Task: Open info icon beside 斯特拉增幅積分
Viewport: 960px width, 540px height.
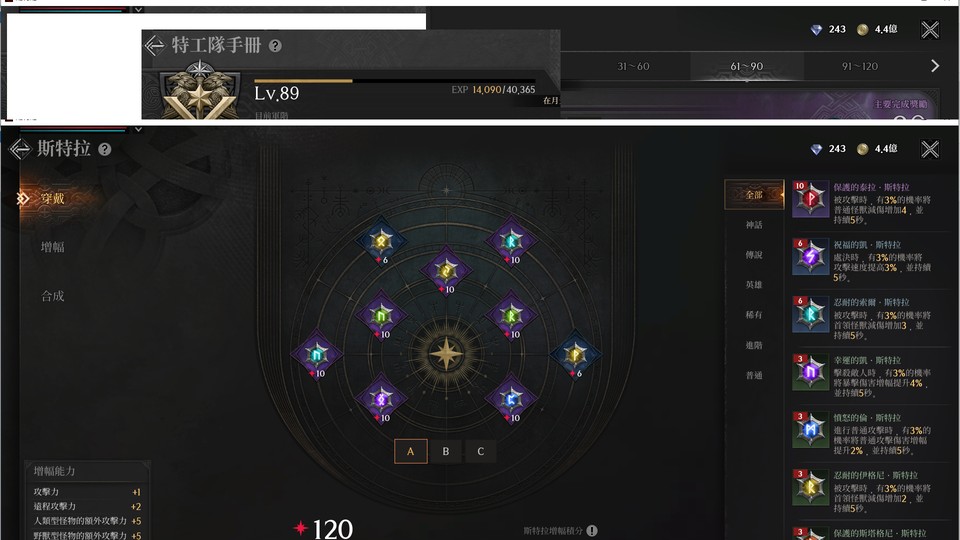Action: 592,531
